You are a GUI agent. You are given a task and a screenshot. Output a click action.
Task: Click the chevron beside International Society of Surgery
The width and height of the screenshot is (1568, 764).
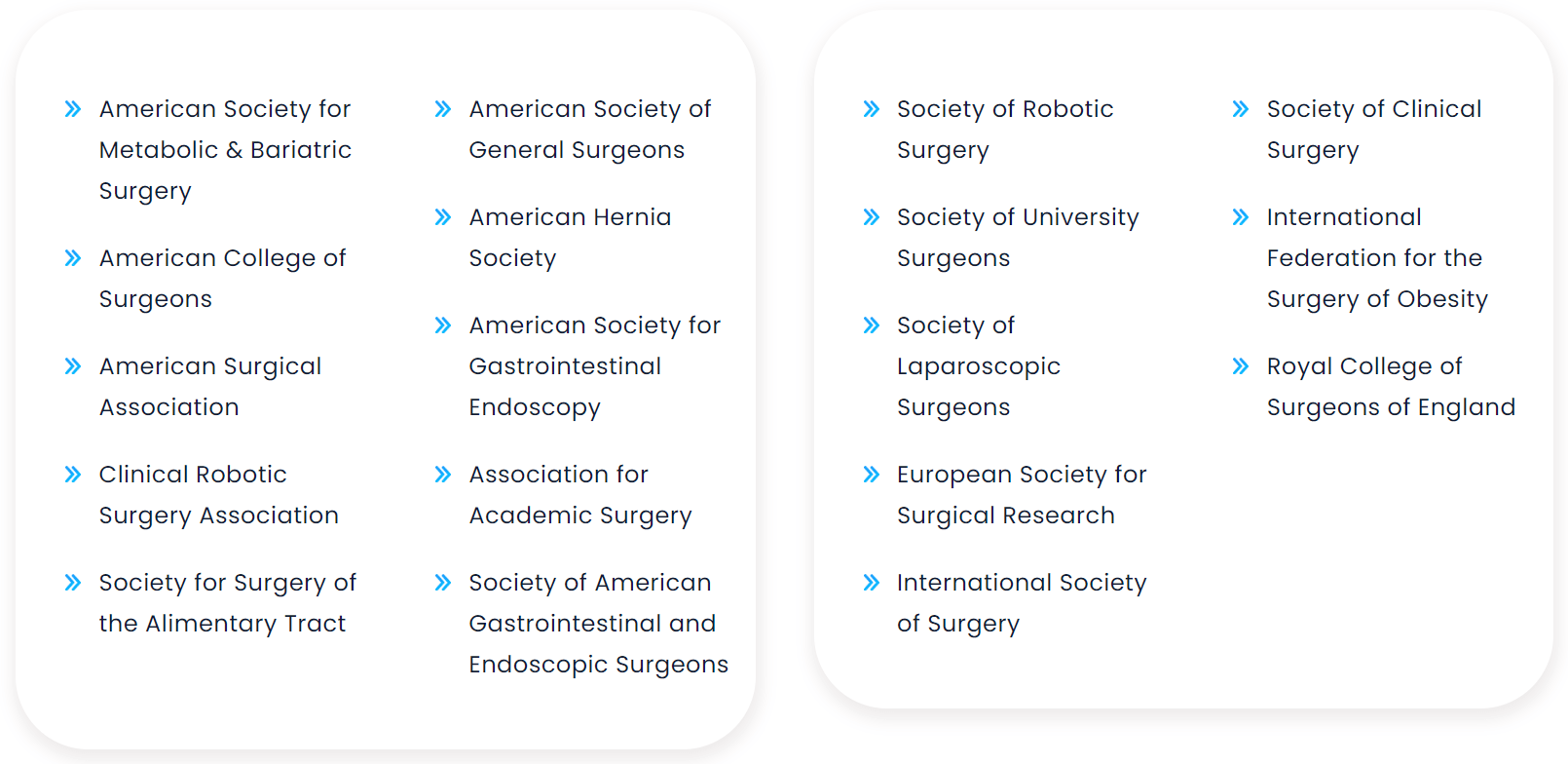point(872,583)
